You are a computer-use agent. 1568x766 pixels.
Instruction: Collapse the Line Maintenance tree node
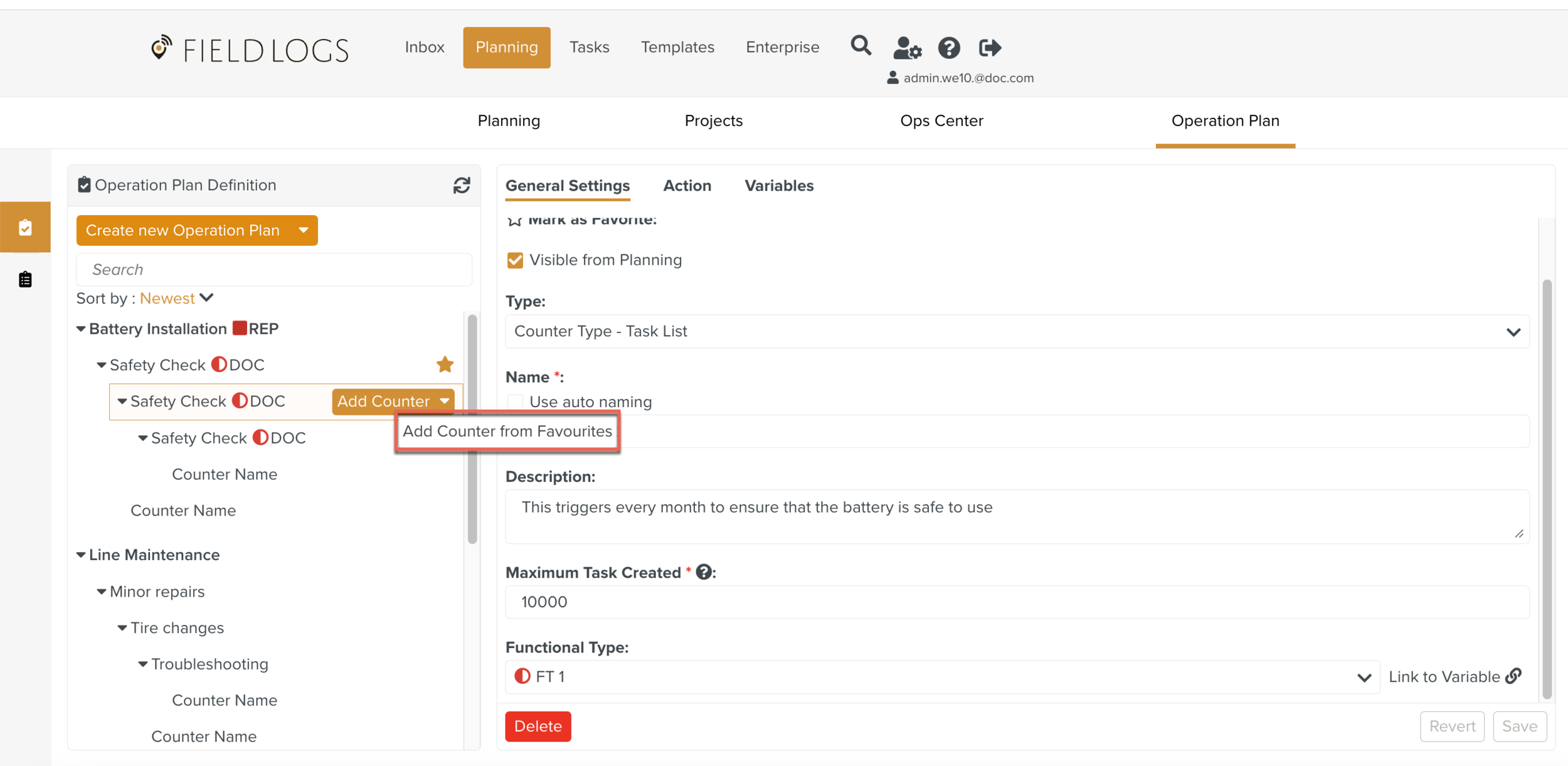click(x=81, y=555)
